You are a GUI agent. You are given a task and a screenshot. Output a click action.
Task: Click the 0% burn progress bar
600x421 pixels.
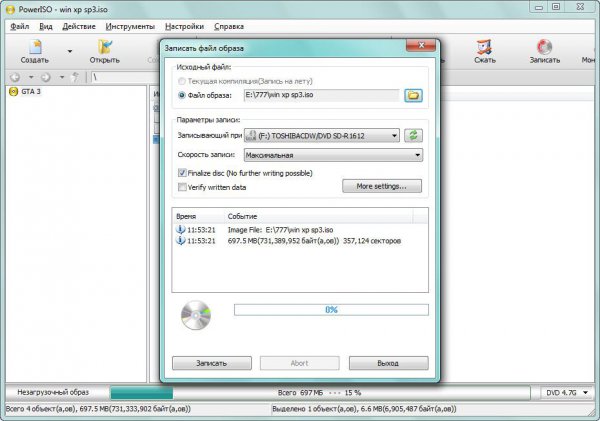click(331, 310)
